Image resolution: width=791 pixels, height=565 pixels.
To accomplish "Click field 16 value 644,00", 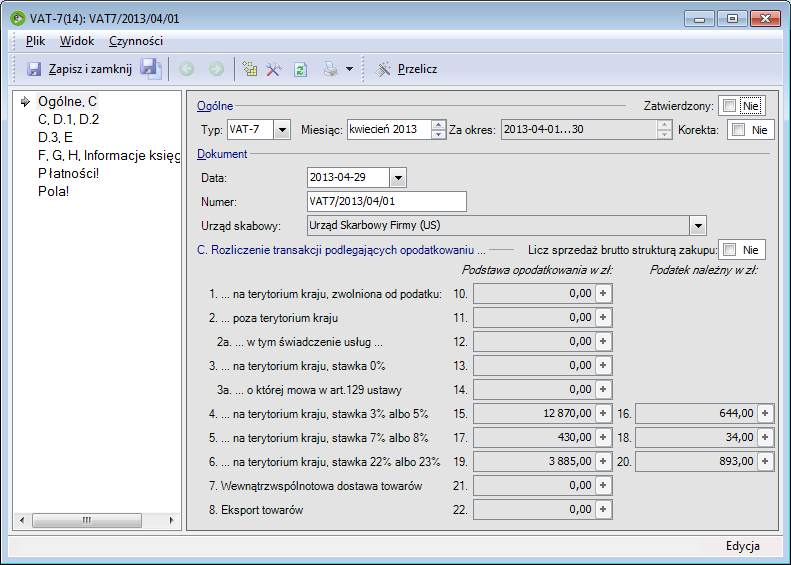I will coord(696,413).
